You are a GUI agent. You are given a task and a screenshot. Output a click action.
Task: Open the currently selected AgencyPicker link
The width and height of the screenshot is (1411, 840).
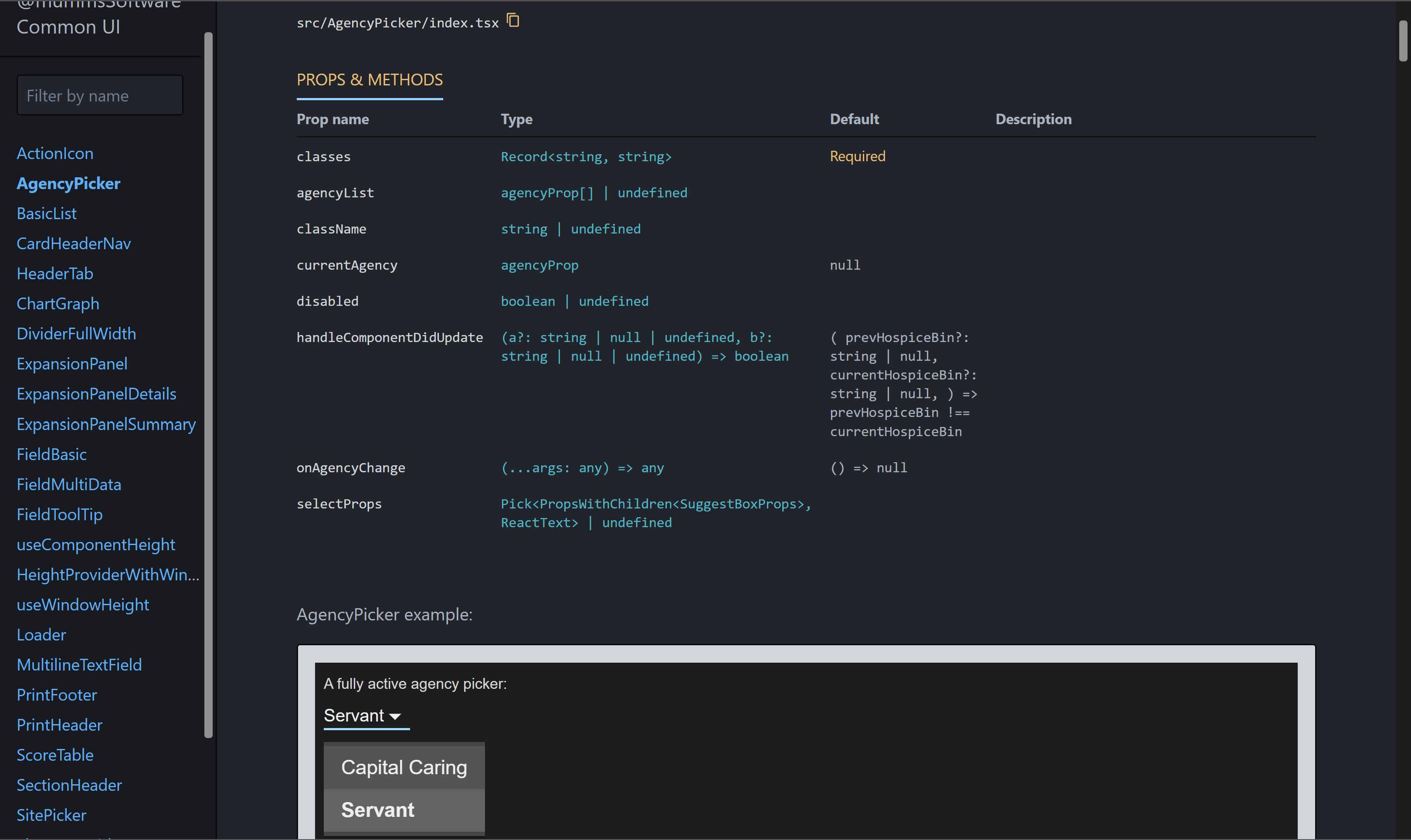tap(68, 183)
